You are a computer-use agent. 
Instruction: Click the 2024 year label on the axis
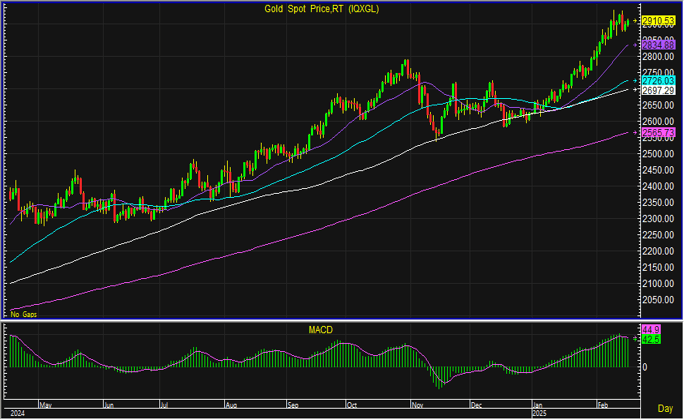pos(17,412)
